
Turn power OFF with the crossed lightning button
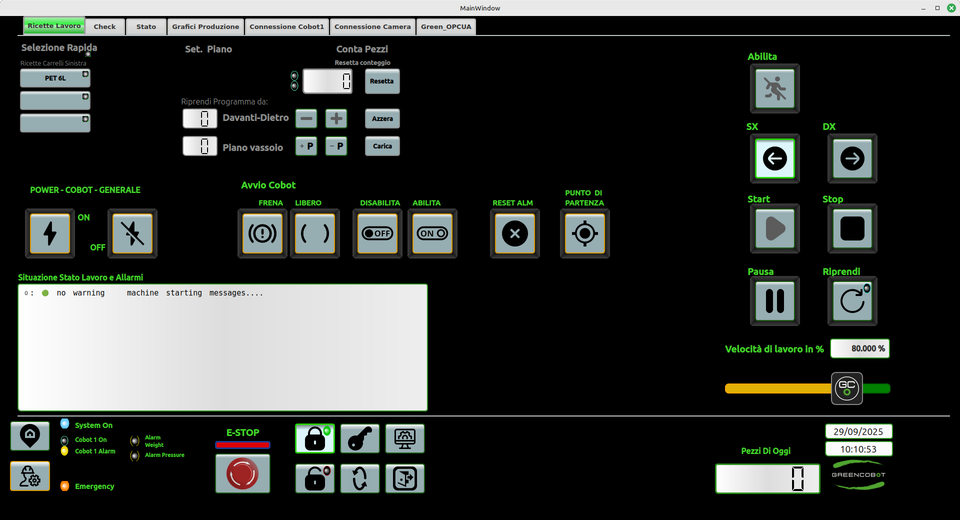click(x=132, y=233)
